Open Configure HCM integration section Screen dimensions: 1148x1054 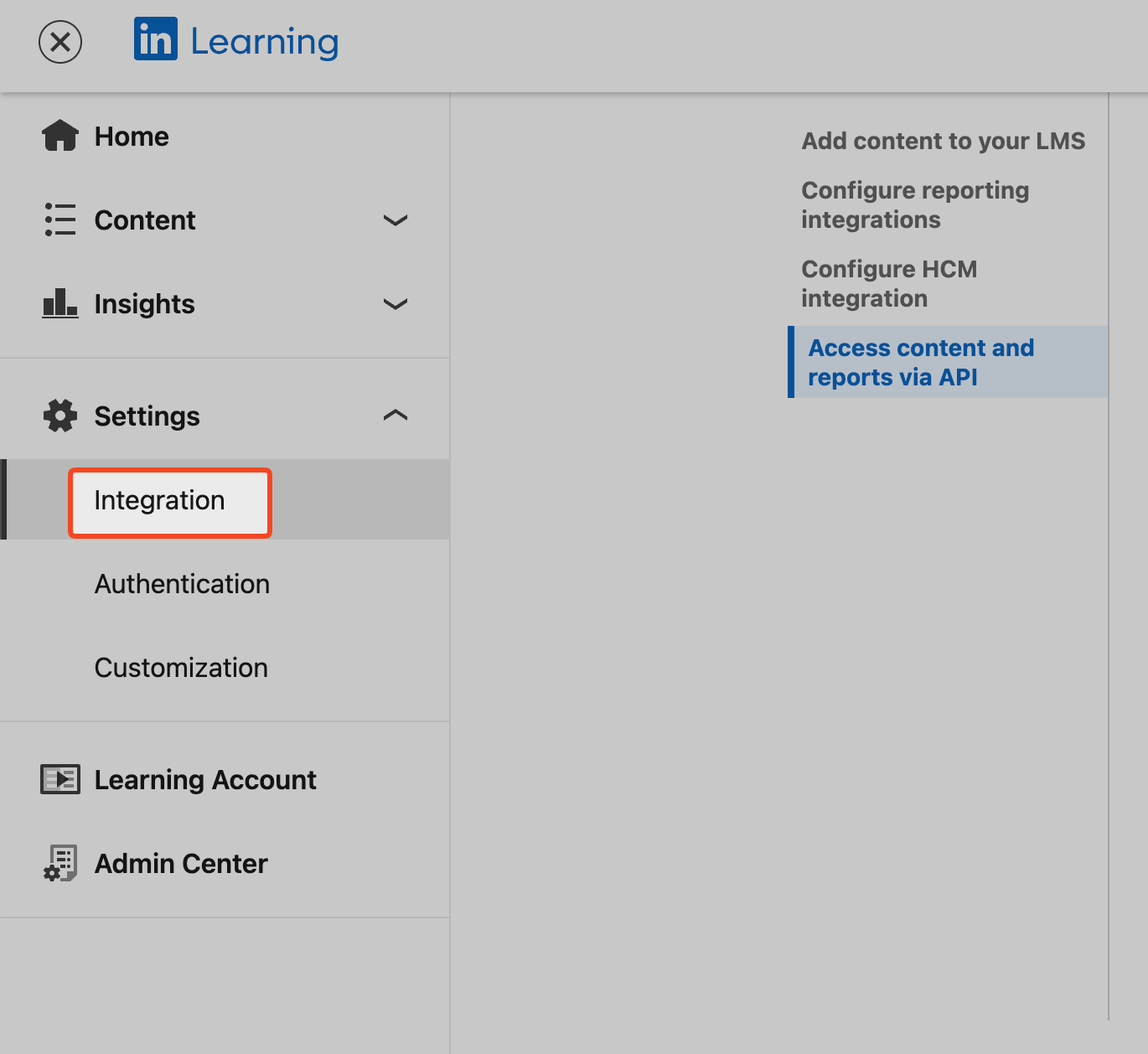(888, 283)
